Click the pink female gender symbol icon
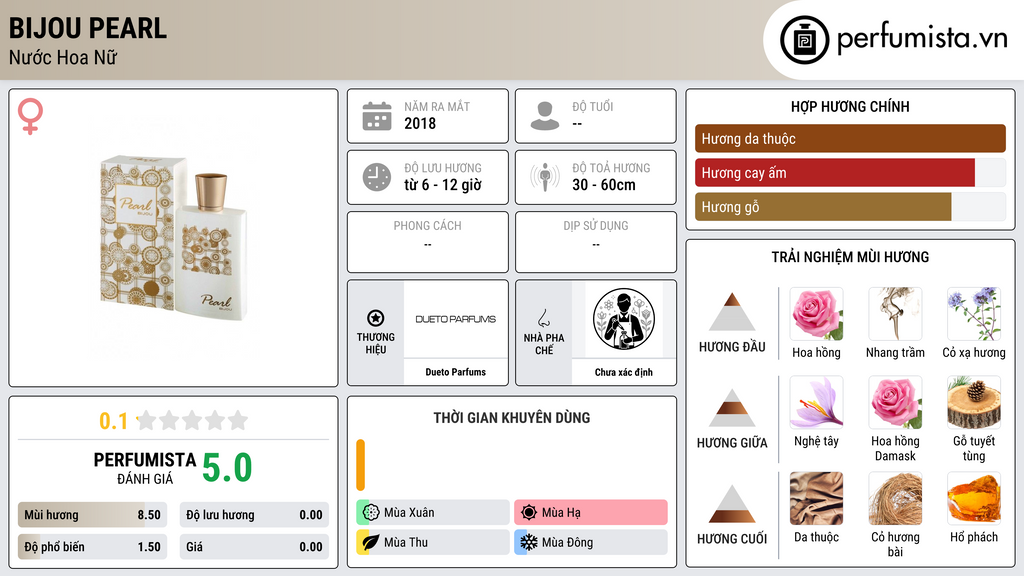 click(x=30, y=116)
